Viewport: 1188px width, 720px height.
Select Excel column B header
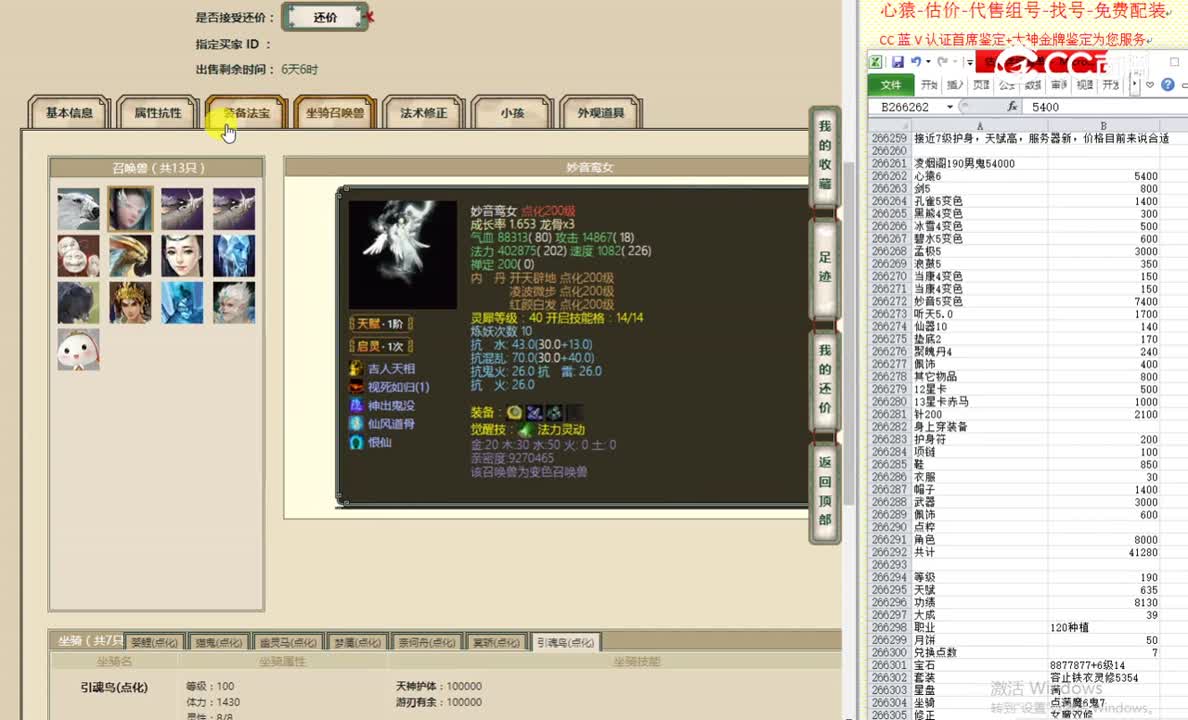coord(1103,126)
